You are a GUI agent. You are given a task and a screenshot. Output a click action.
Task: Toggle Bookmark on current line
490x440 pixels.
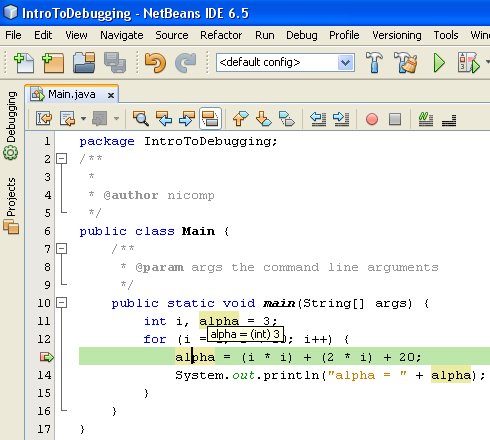coord(287,119)
